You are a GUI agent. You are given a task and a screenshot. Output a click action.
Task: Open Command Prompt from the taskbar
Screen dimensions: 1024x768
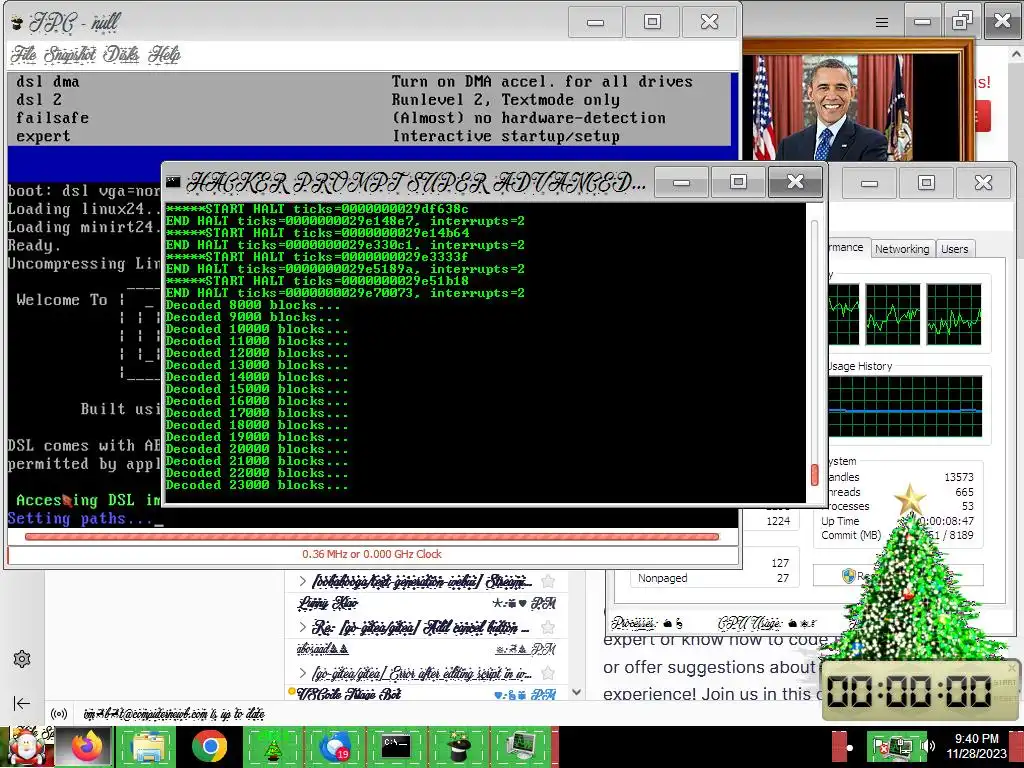pyautogui.click(x=396, y=746)
